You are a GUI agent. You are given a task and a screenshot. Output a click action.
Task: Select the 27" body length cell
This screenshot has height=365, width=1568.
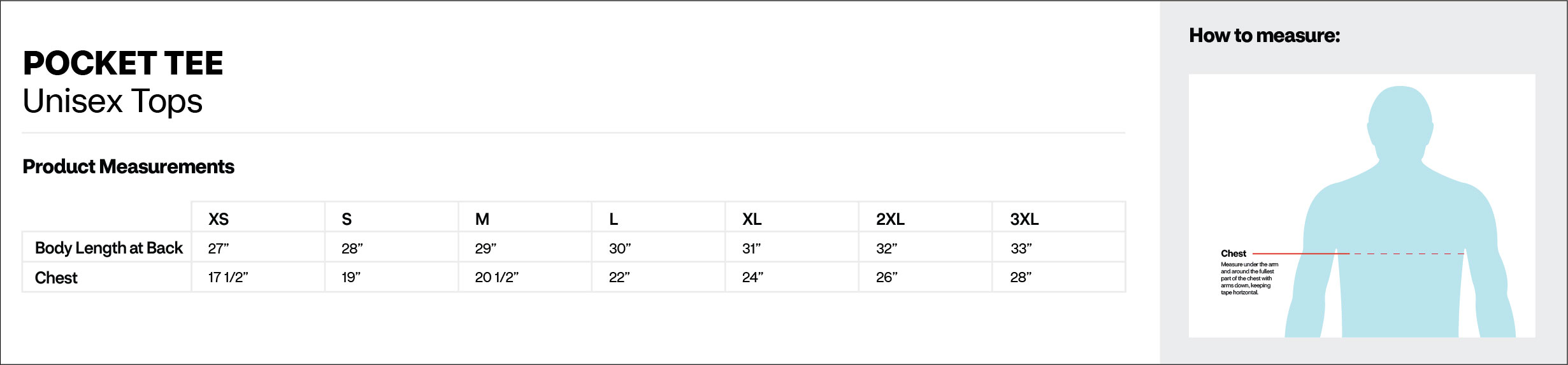point(219,248)
